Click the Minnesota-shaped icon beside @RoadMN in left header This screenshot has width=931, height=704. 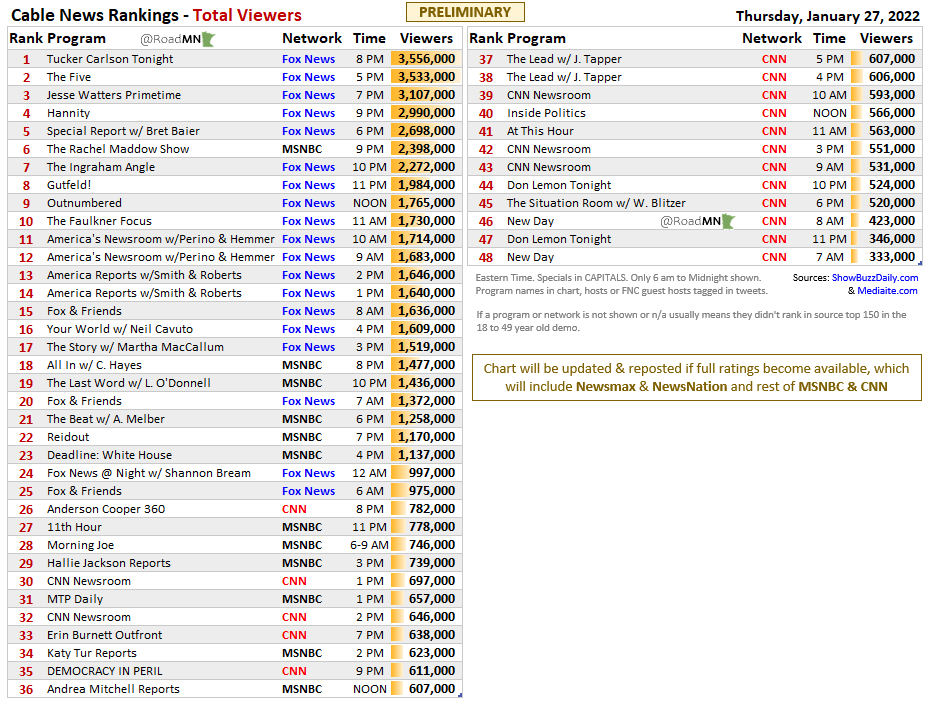pos(208,40)
